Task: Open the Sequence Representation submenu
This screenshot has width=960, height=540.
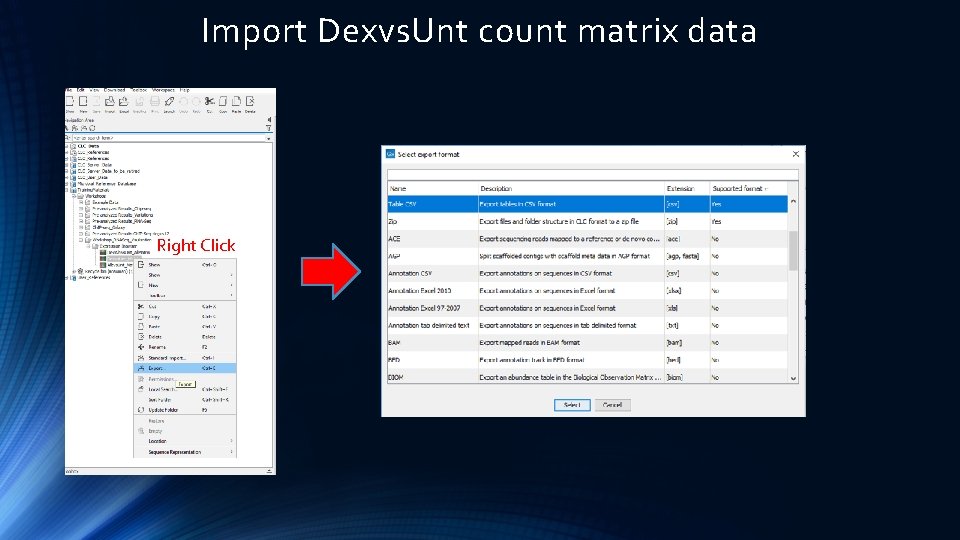Action: coord(185,452)
